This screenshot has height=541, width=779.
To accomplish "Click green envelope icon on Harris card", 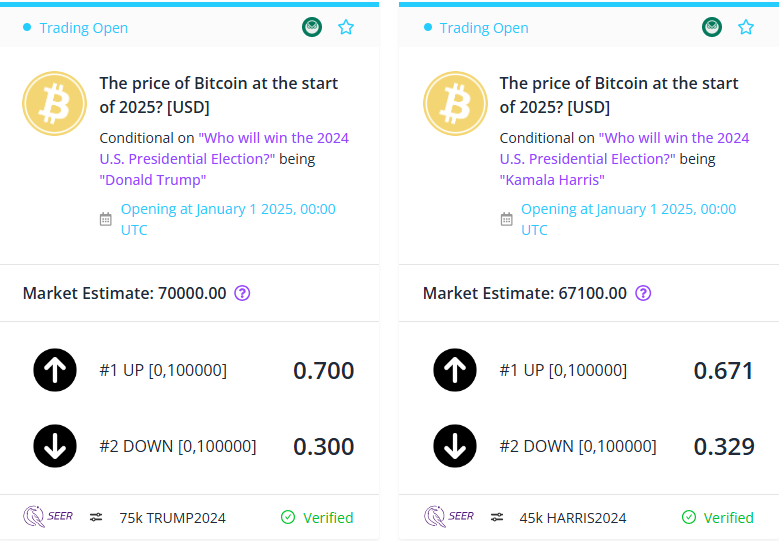I will click(712, 27).
